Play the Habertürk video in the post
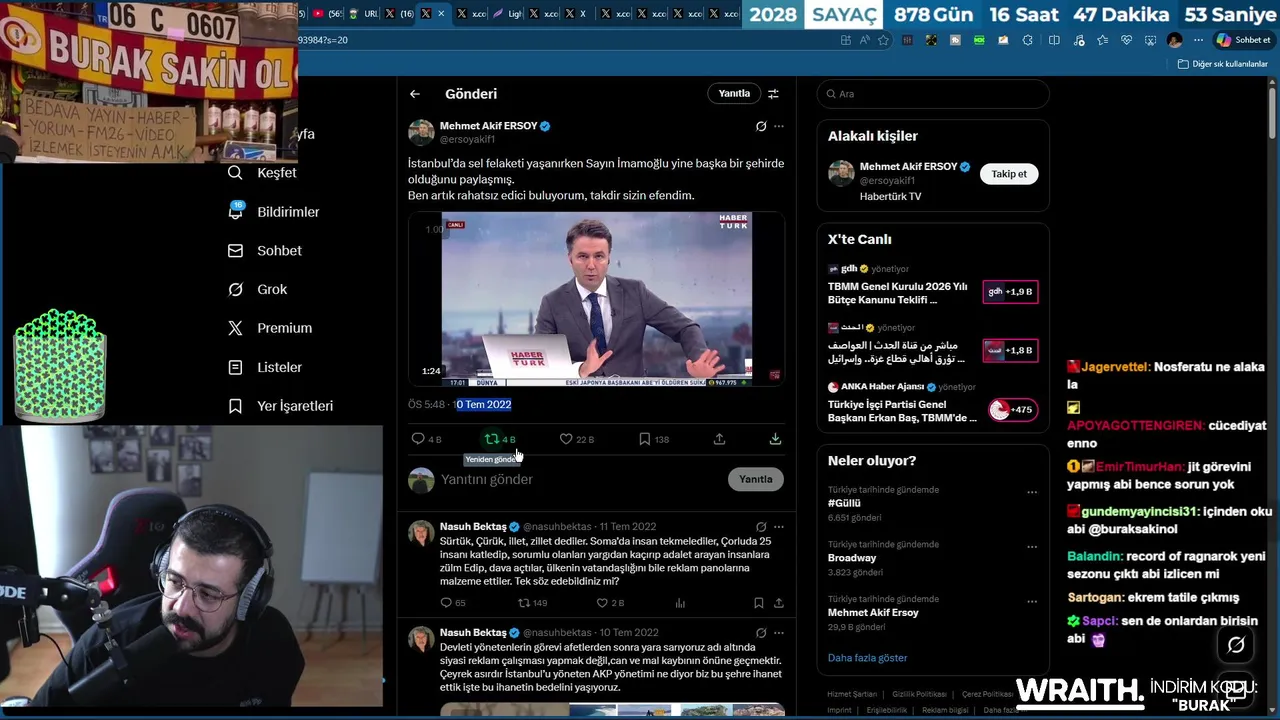The image size is (1280, 720). click(596, 298)
